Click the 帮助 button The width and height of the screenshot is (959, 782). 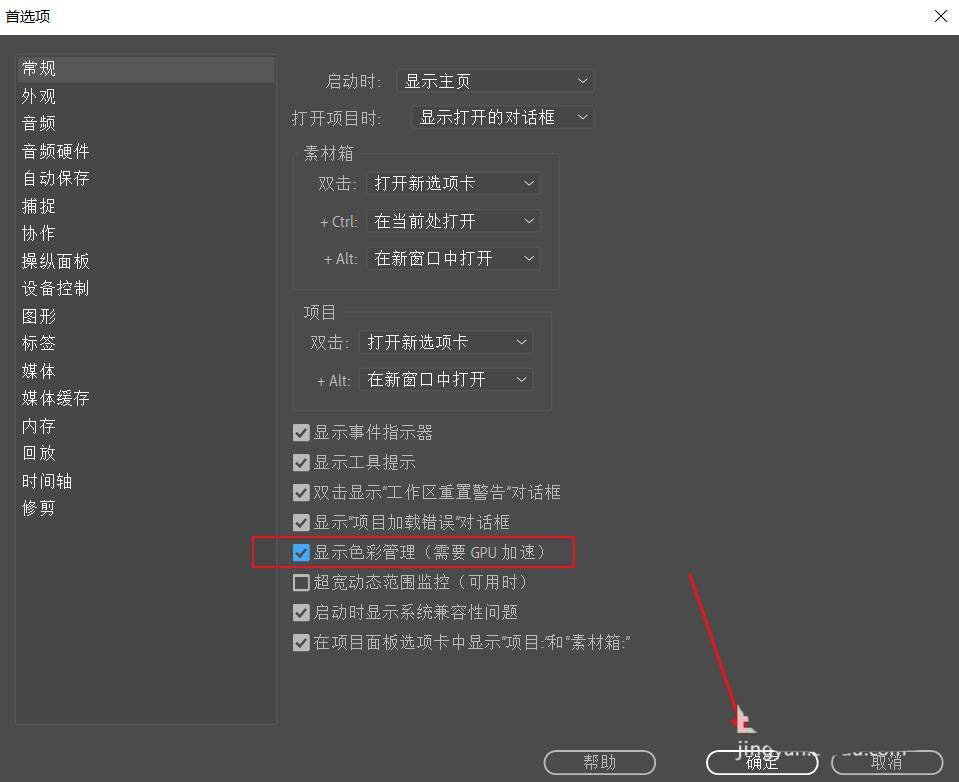click(599, 761)
